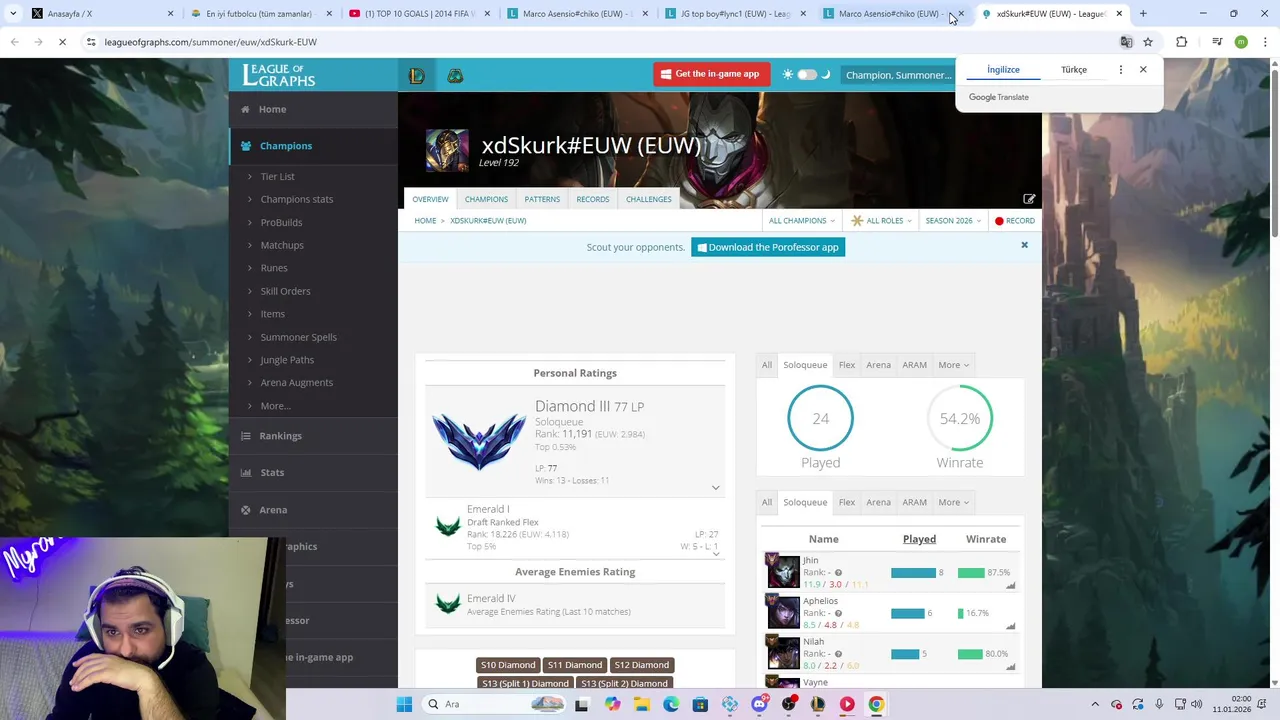Open Champions stats in the sidebar
The width and height of the screenshot is (1280, 720).
click(296, 199)
